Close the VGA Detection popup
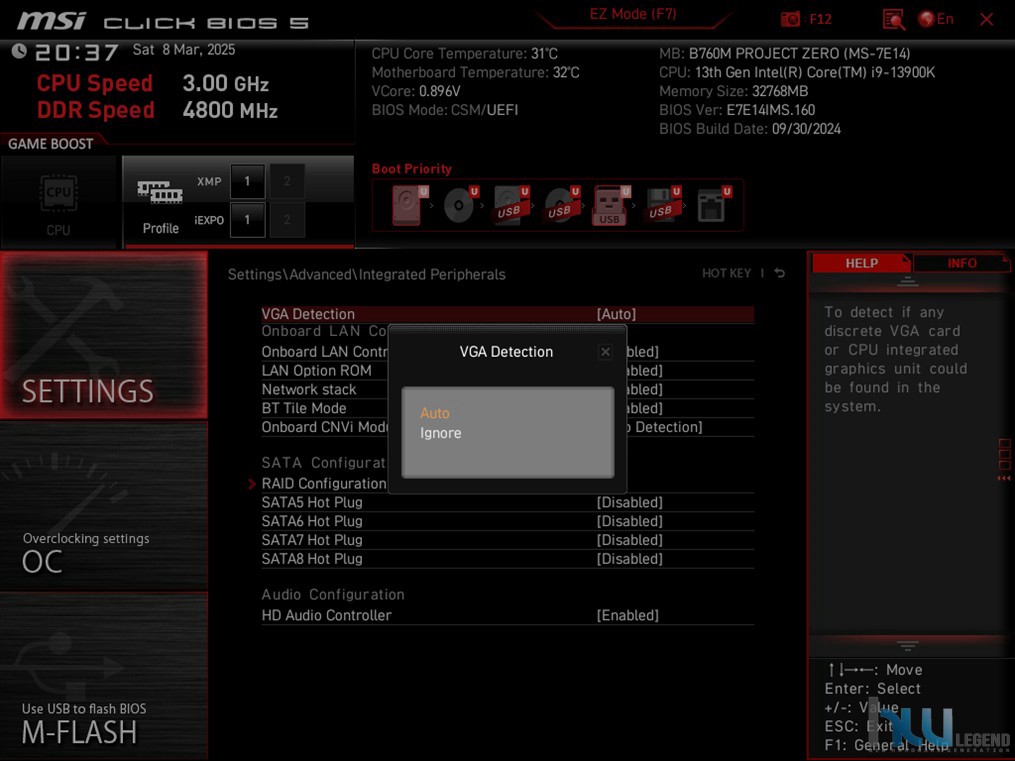This screenshot has width=1015, height=761. (x=605, y=351)
